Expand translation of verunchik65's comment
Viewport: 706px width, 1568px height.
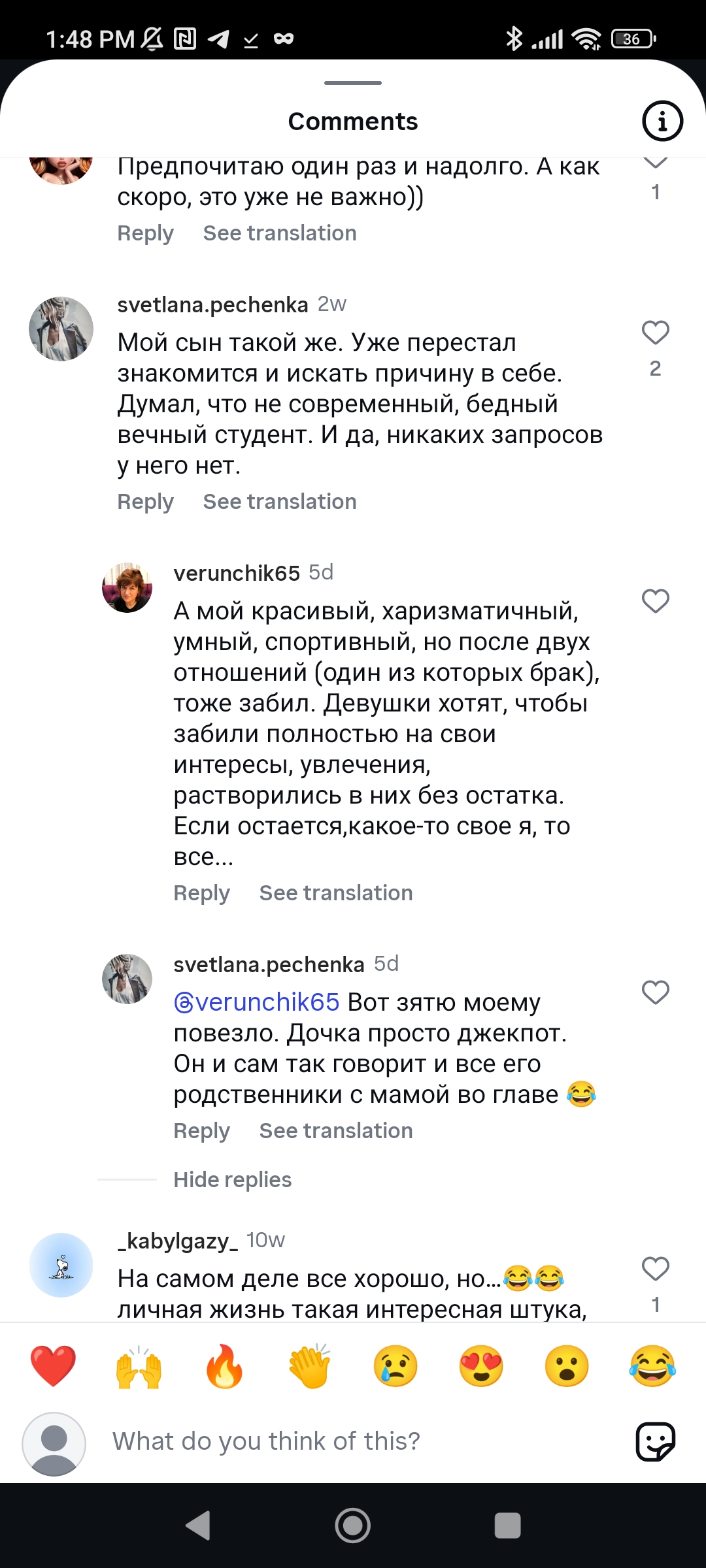336,893
